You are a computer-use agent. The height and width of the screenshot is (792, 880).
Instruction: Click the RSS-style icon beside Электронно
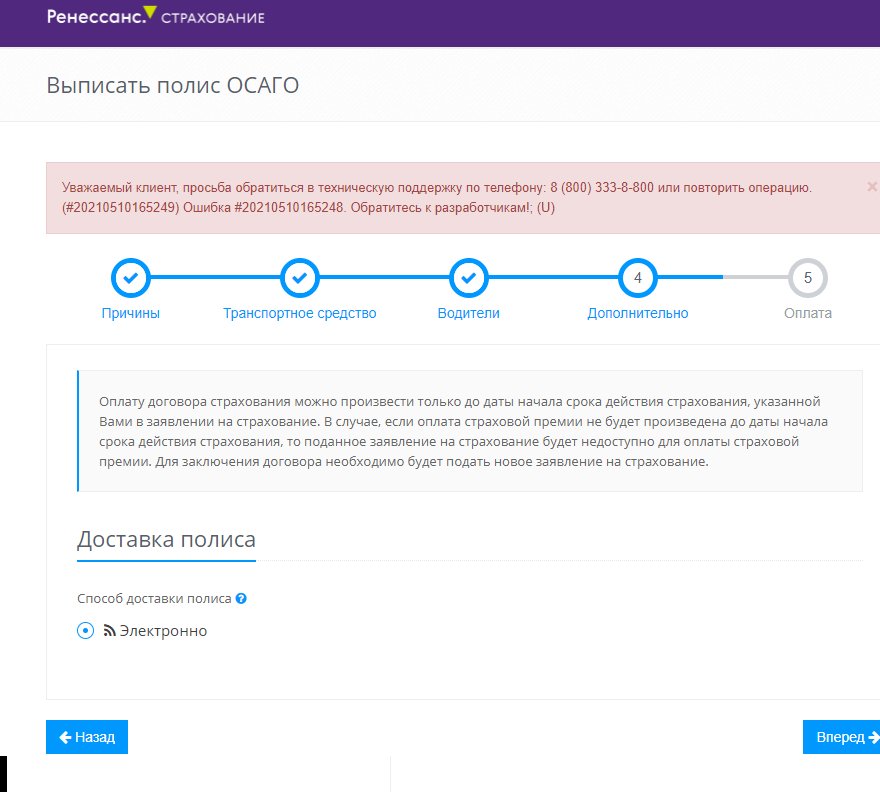pos(109,631)
